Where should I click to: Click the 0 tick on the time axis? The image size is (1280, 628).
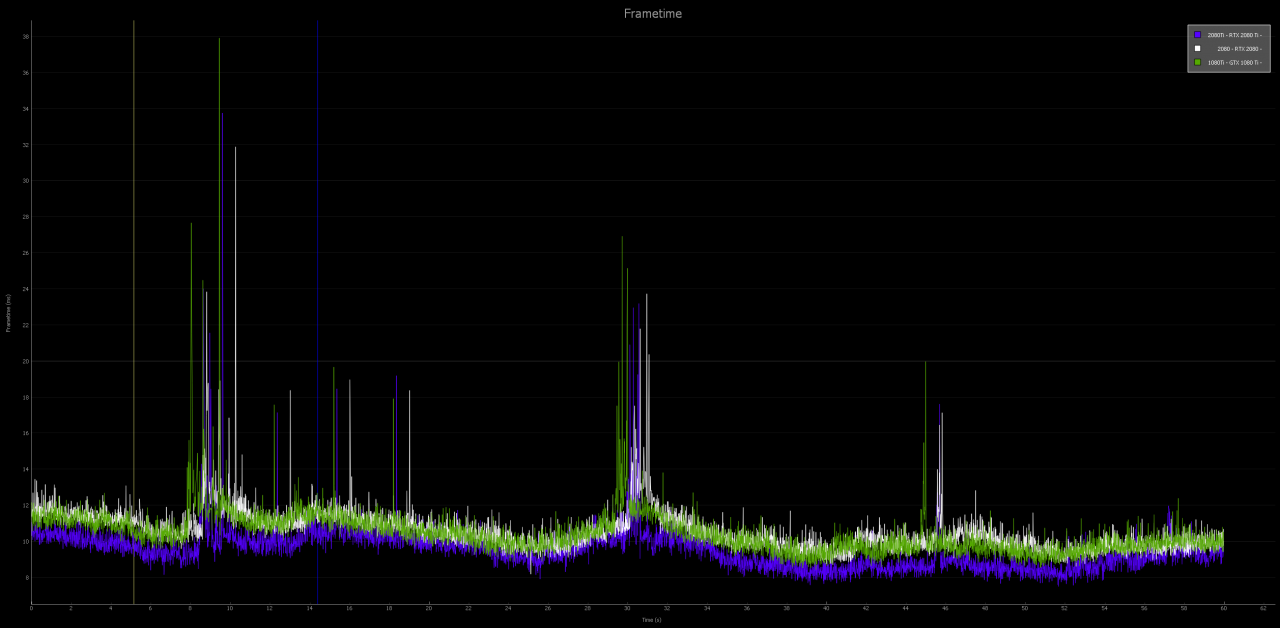point(31,608)
